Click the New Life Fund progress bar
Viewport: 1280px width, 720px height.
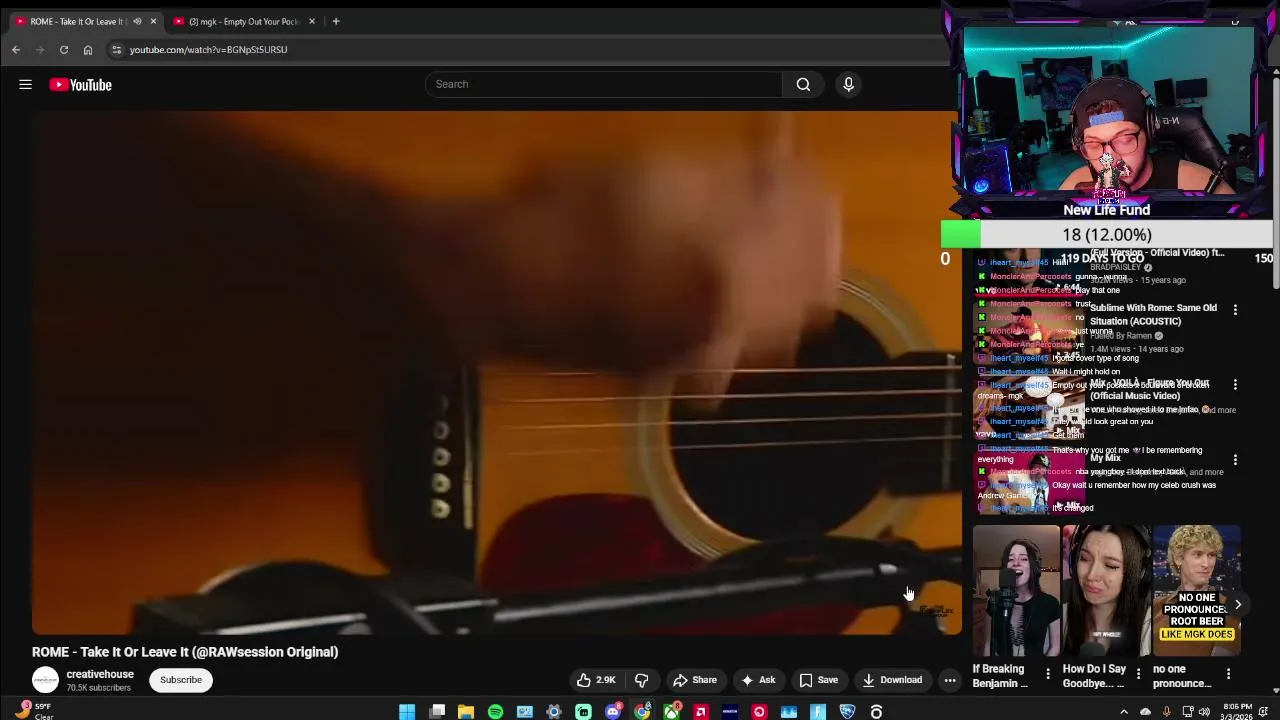[x=1106, y=234]
